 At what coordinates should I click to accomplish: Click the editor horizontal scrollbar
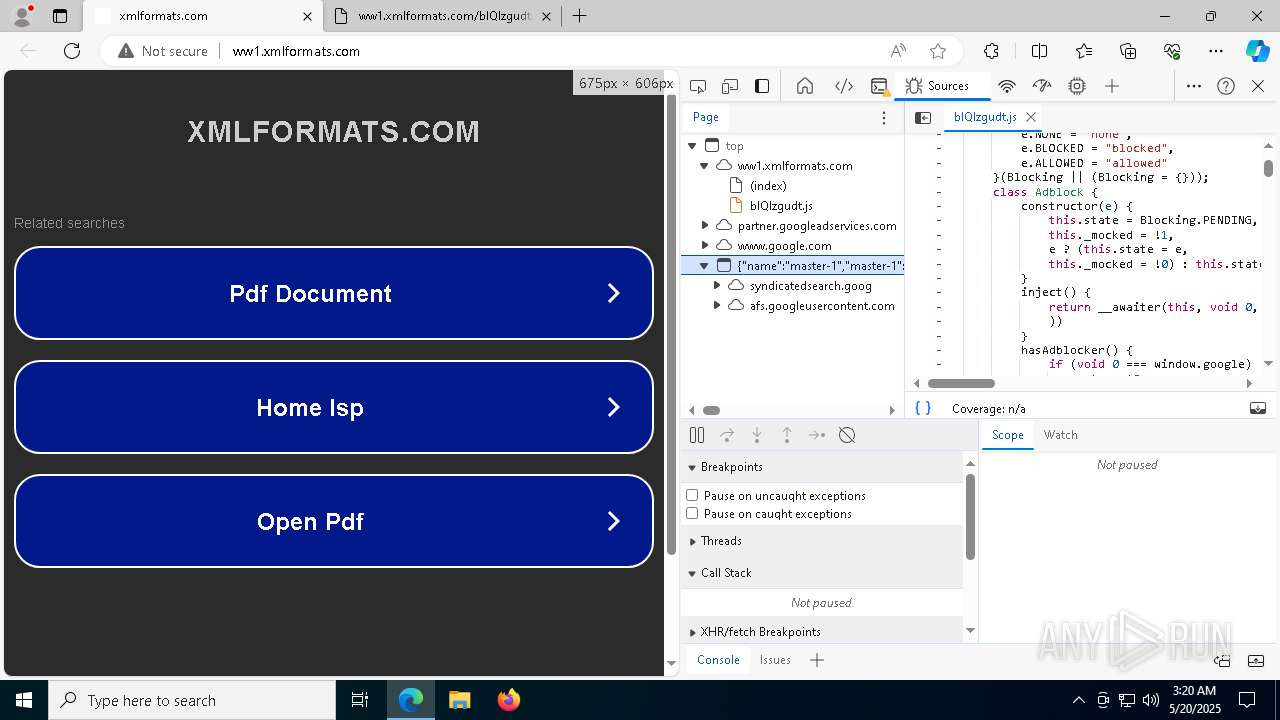pos(961,383)
